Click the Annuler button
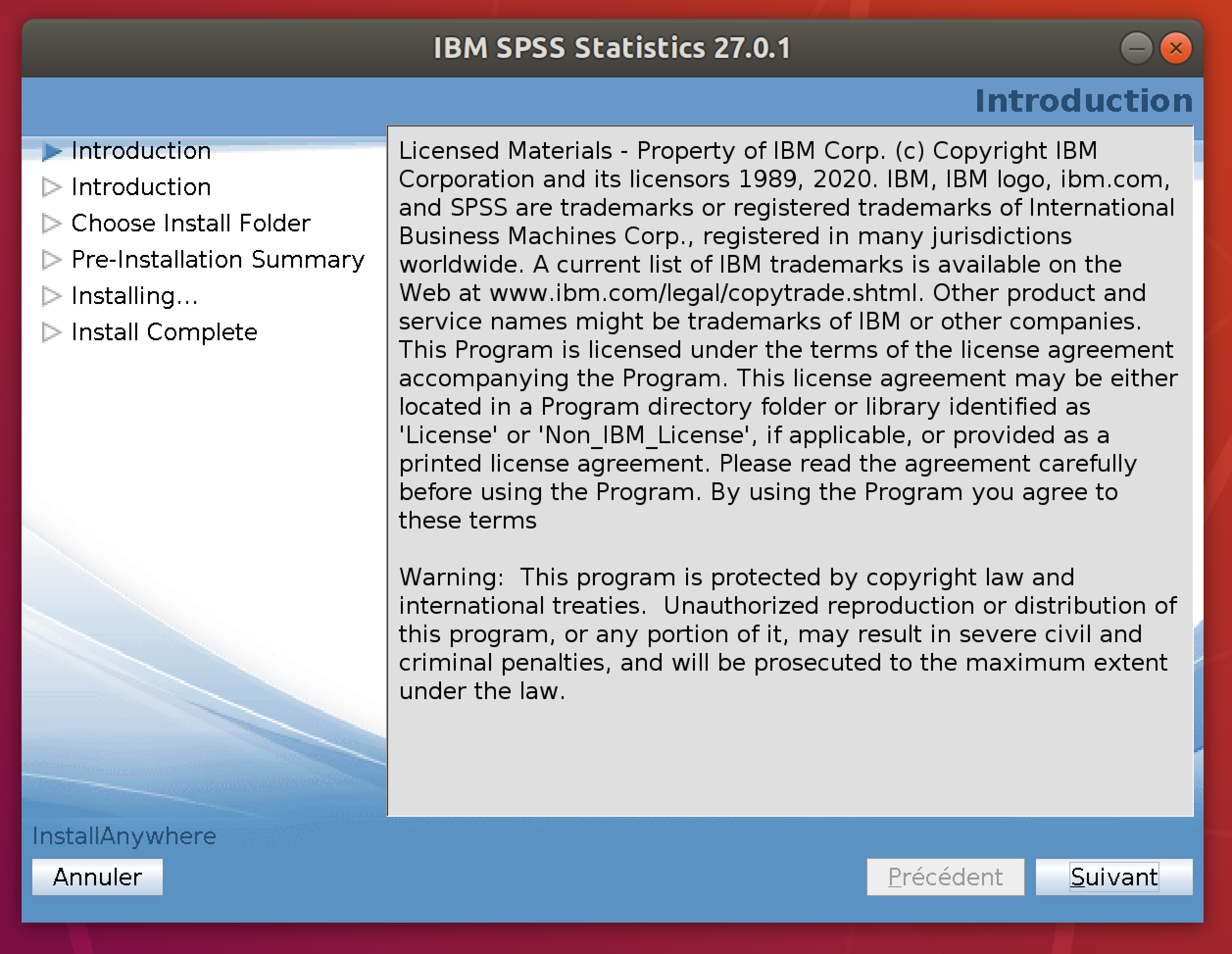This screenshot has height=954, width=1232. 97,877
